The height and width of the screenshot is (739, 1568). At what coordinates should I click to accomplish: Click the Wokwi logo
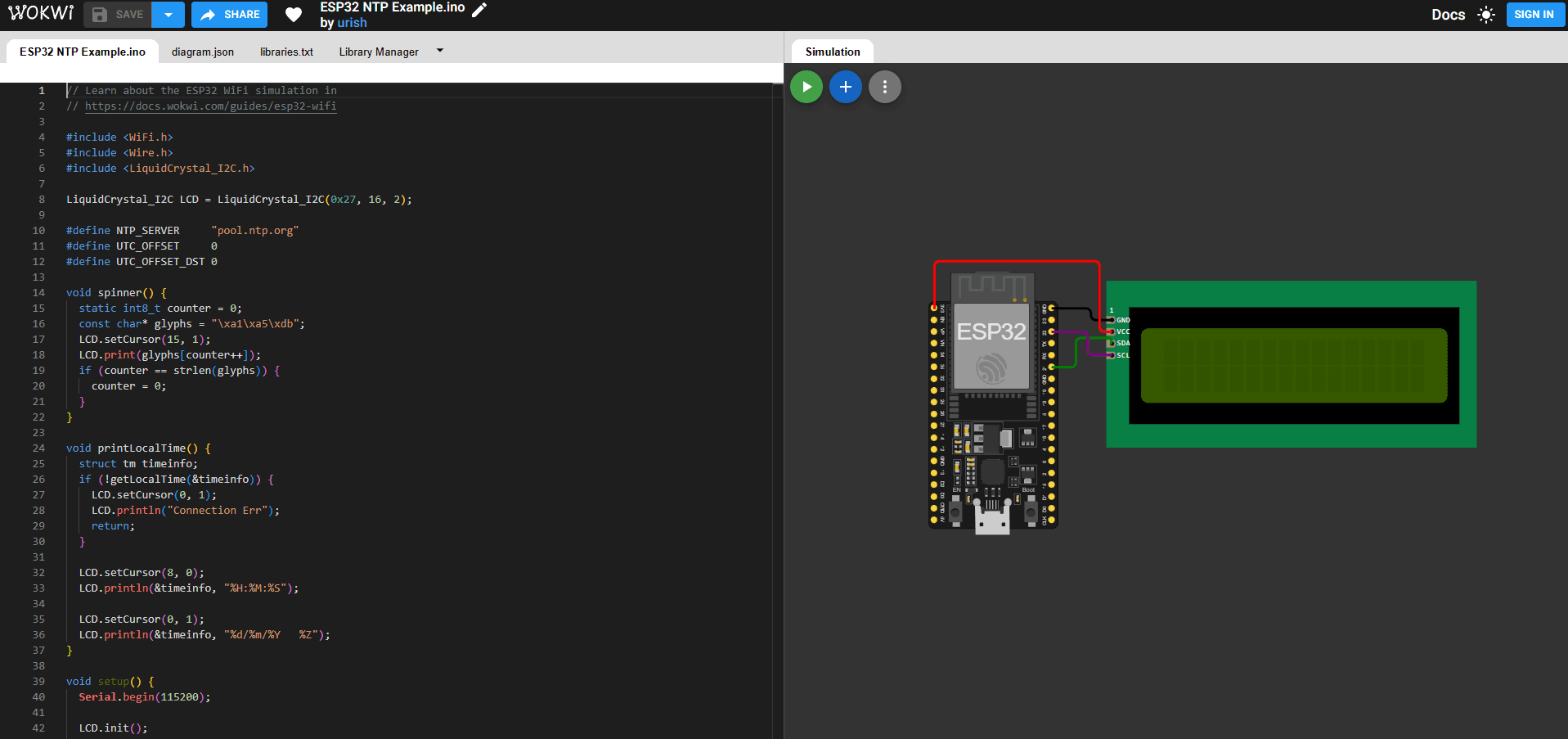tap(41, 13)
